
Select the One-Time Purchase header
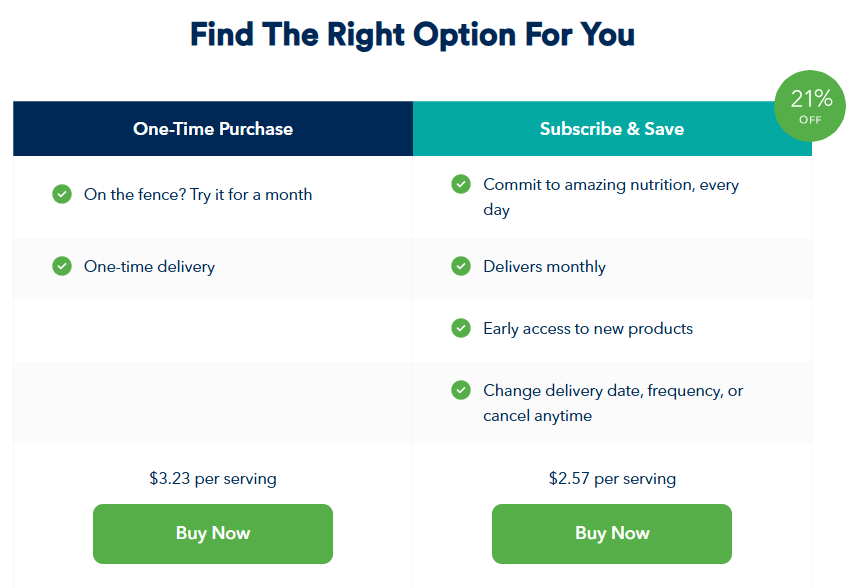click(213, 129)
